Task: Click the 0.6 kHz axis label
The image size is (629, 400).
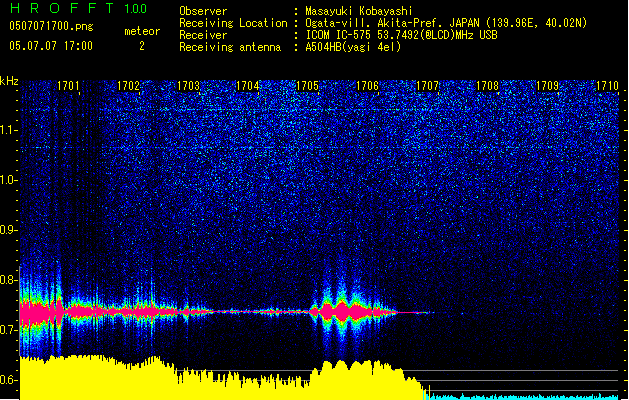Action: pyautogui.click(x=9, y=380)
